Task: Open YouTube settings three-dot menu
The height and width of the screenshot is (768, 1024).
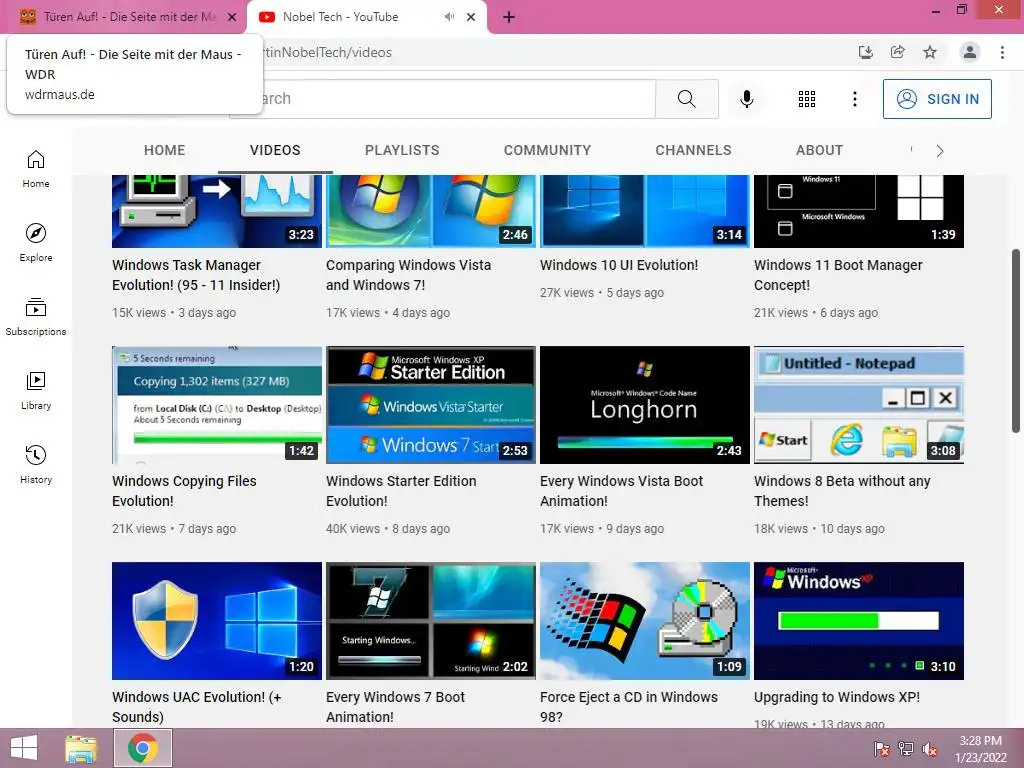Action: [854, 99]
